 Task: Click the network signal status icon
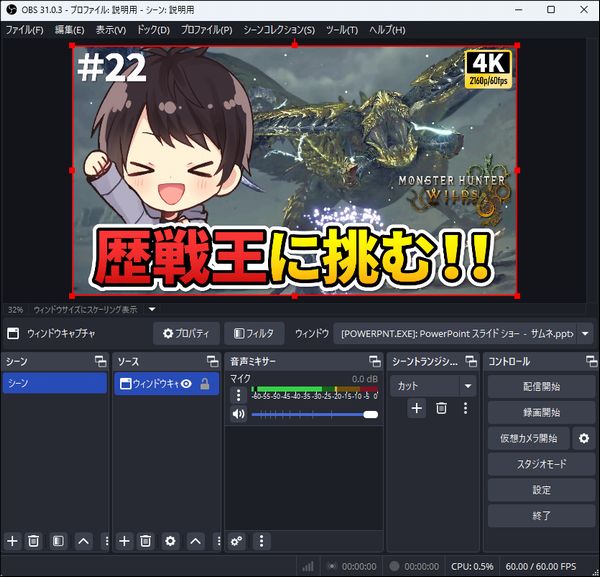tap(308, 566)
